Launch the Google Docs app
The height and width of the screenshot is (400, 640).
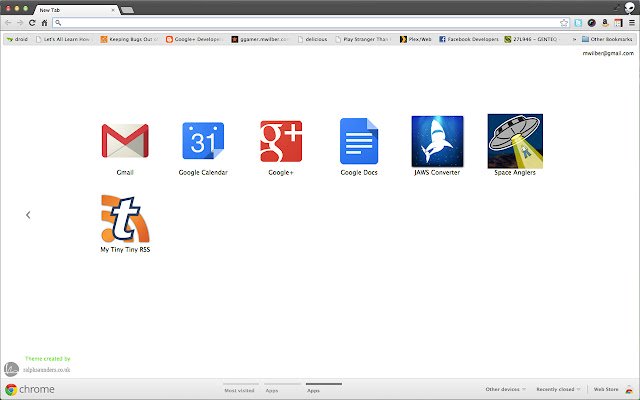pyautogui.click(x=359, y=141)
